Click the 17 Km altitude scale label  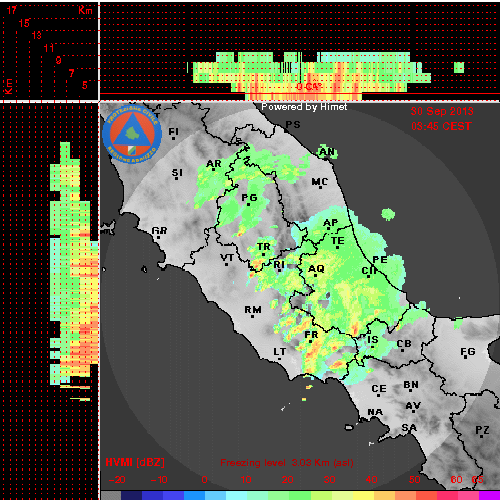(x=12, y=10)
